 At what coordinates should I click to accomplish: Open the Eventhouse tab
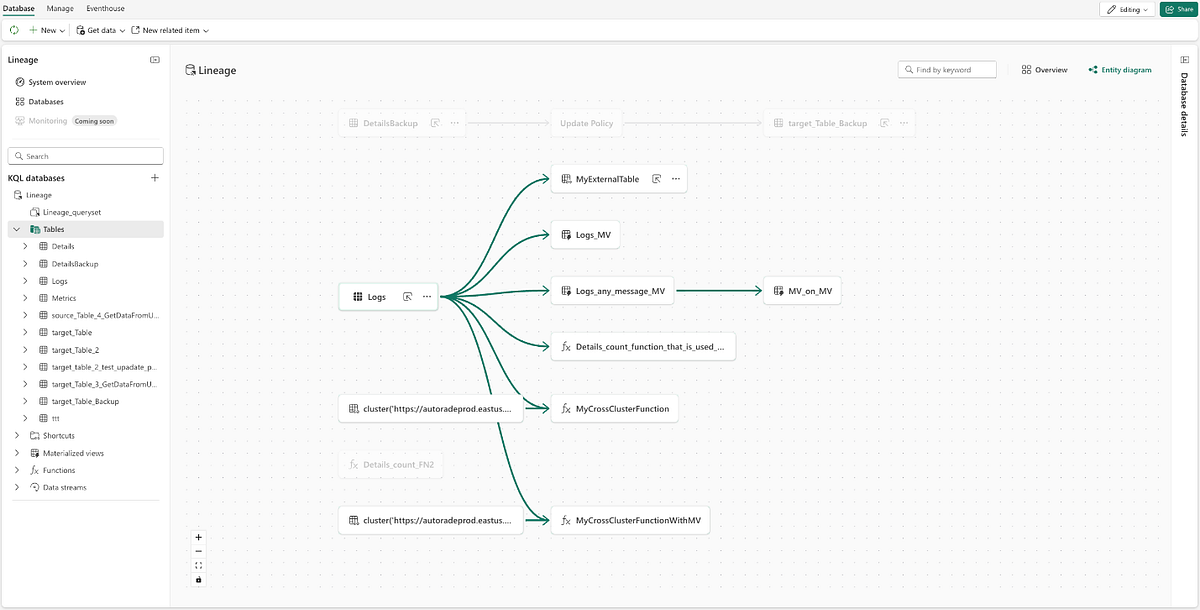[105, 8]
